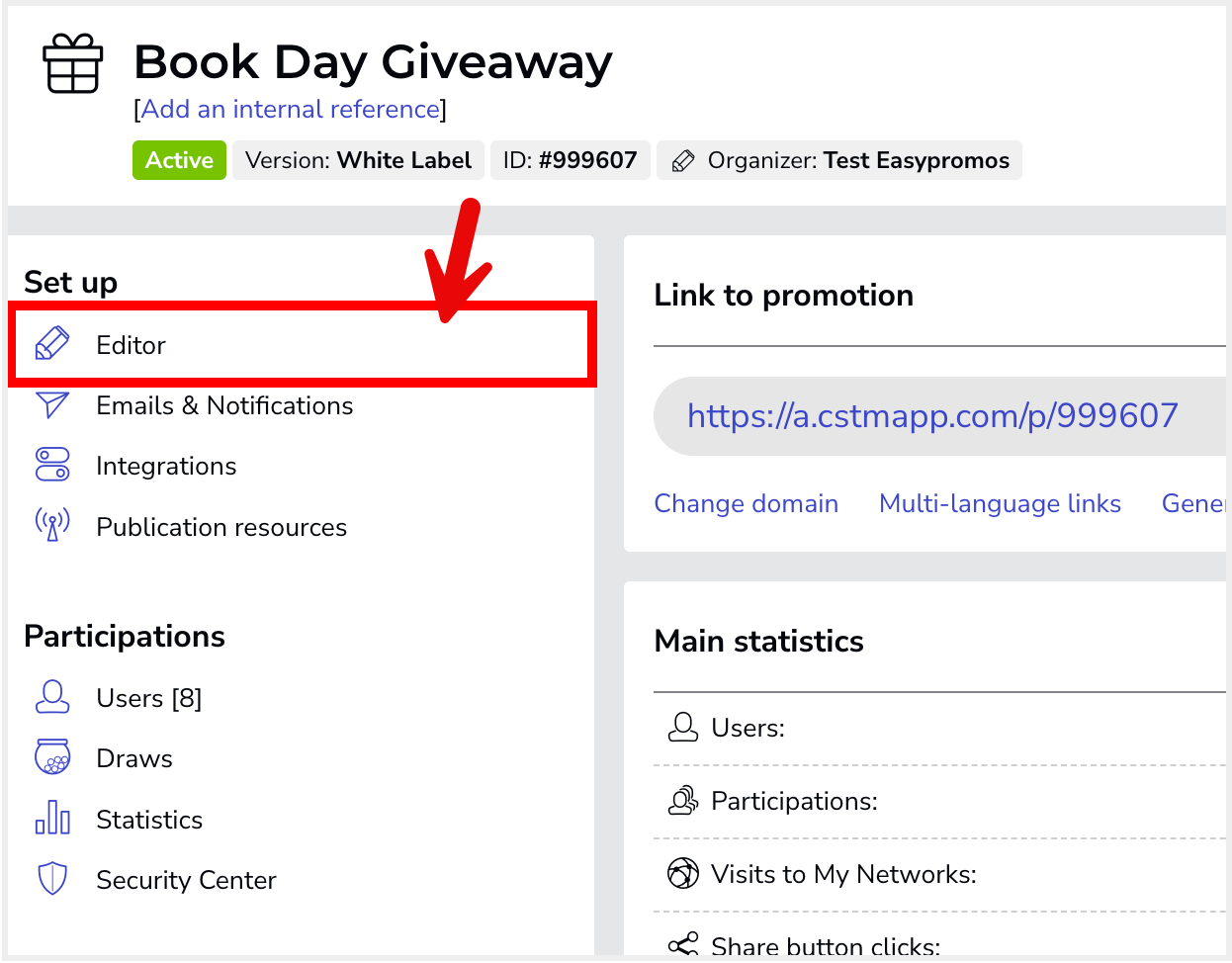Click the Active status badge
Viewport: 1232px width, 963px height.
click(179, 160)
